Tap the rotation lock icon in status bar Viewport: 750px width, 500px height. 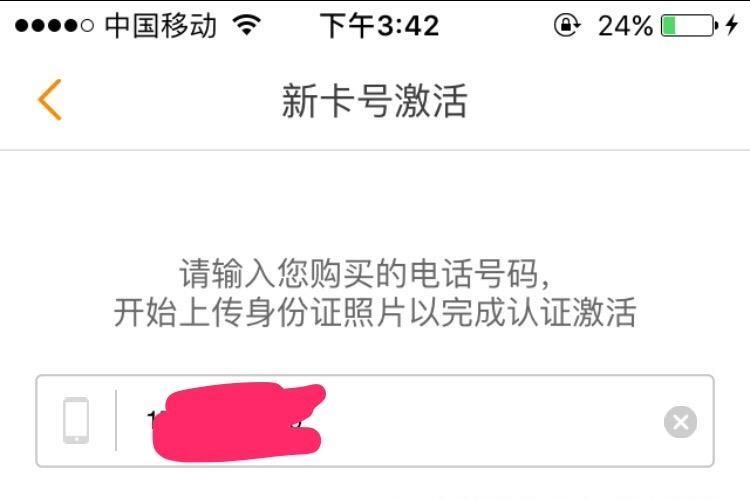[x=567, y=25]
